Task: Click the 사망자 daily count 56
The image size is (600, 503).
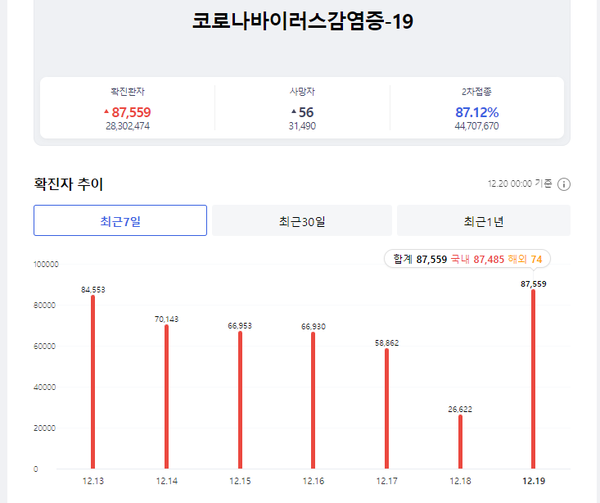Action: tap(306, 112)
